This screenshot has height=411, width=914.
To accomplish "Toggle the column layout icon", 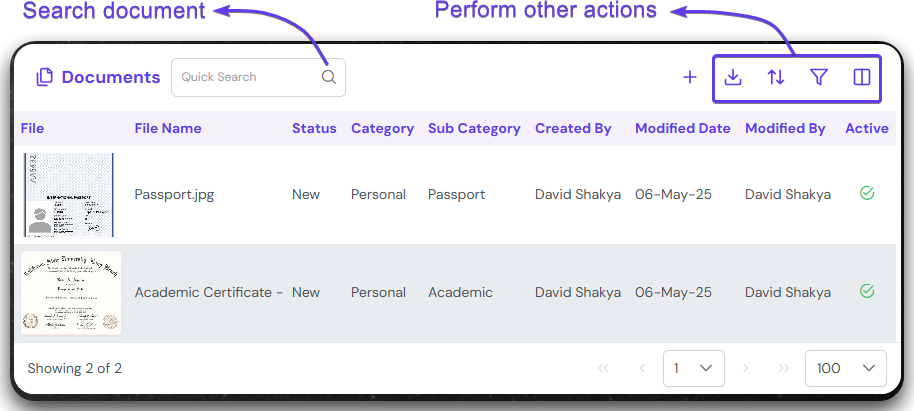I will 862,77.
